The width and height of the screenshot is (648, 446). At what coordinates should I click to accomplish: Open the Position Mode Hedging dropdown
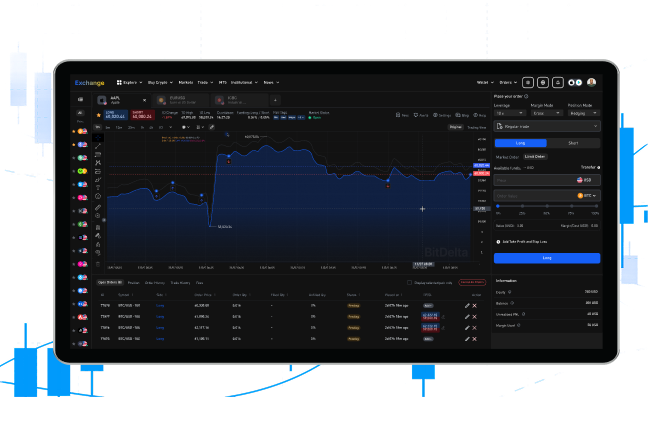[584, 113]
